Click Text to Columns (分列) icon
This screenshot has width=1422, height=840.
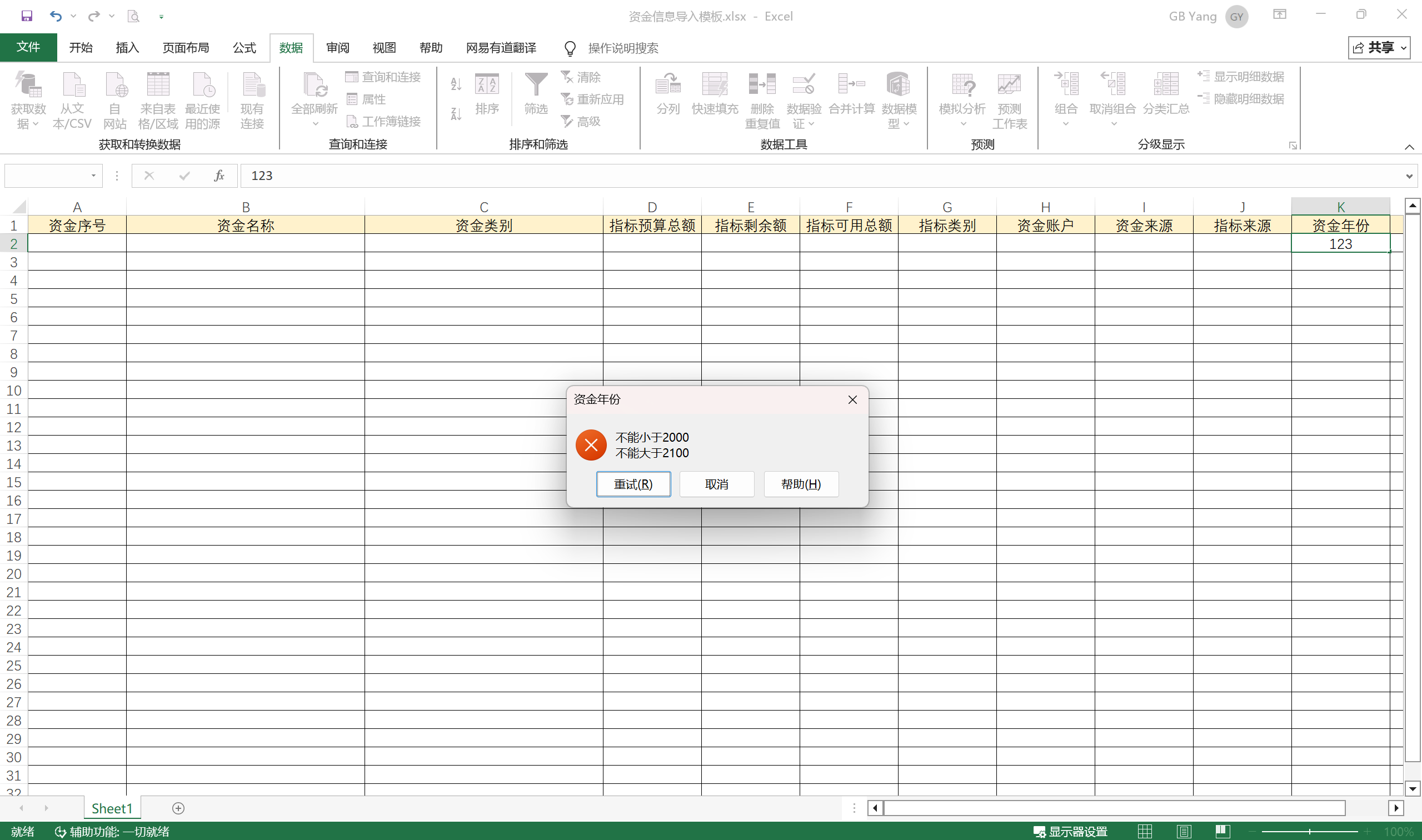pos(668,94)
